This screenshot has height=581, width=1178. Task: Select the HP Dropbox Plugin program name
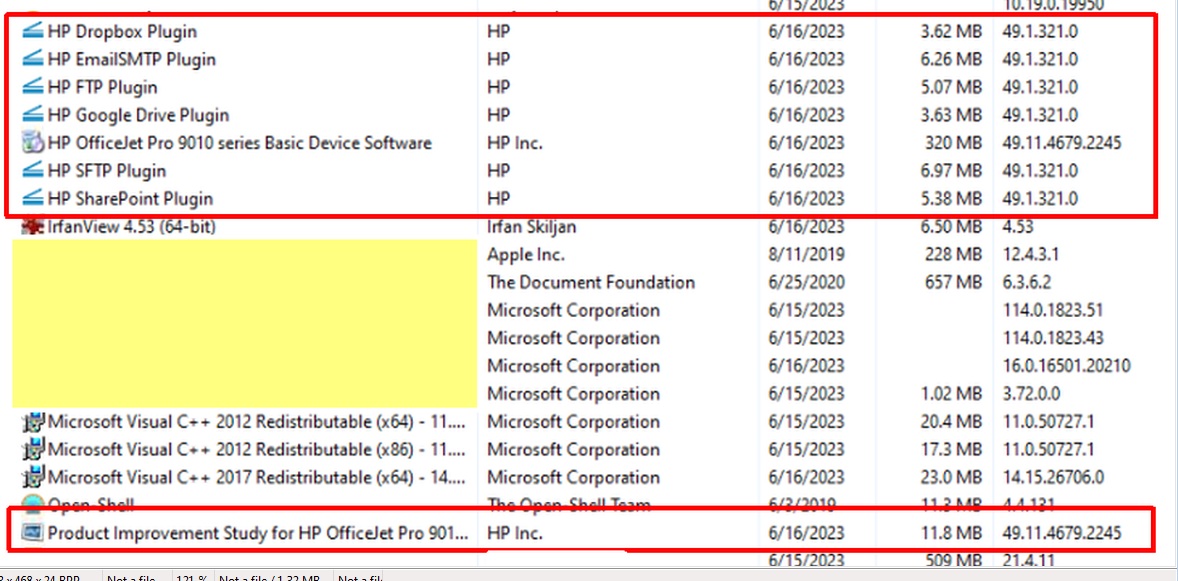click(x=122, y=31)
